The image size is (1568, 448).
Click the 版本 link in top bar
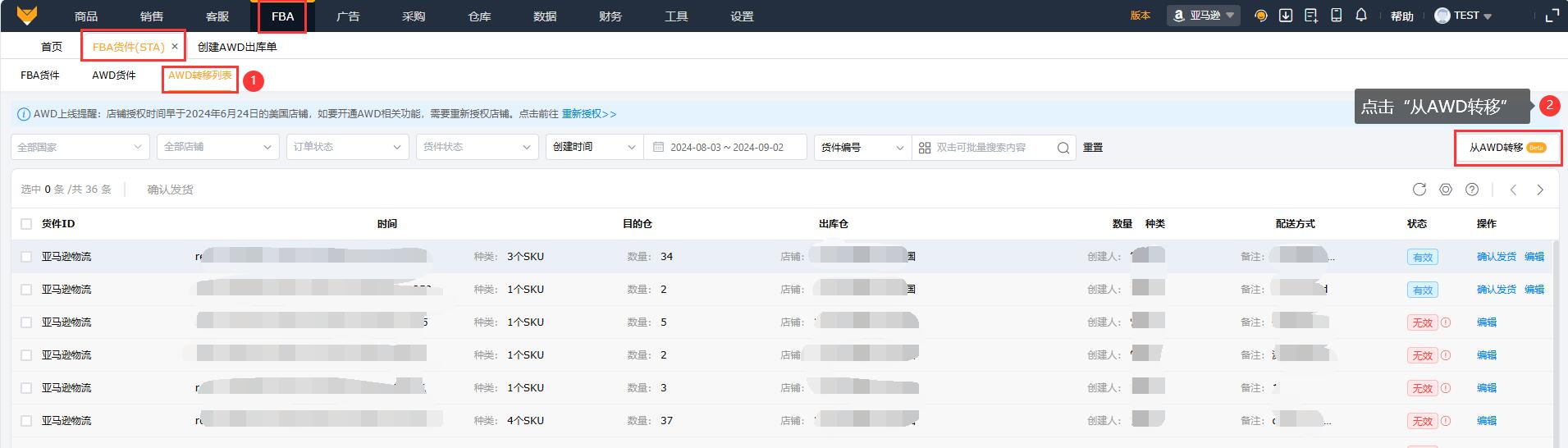click(1141, 16)
